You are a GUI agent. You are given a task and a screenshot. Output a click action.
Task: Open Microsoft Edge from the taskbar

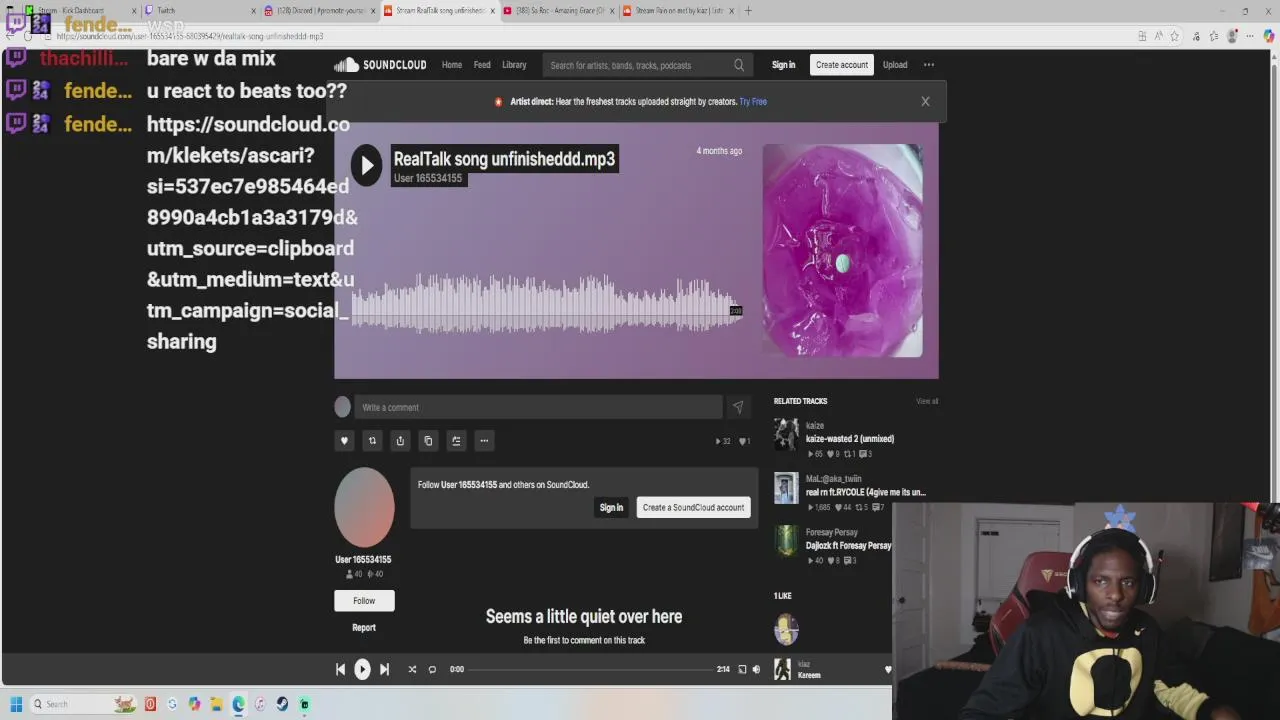click(x=238, y=704)
